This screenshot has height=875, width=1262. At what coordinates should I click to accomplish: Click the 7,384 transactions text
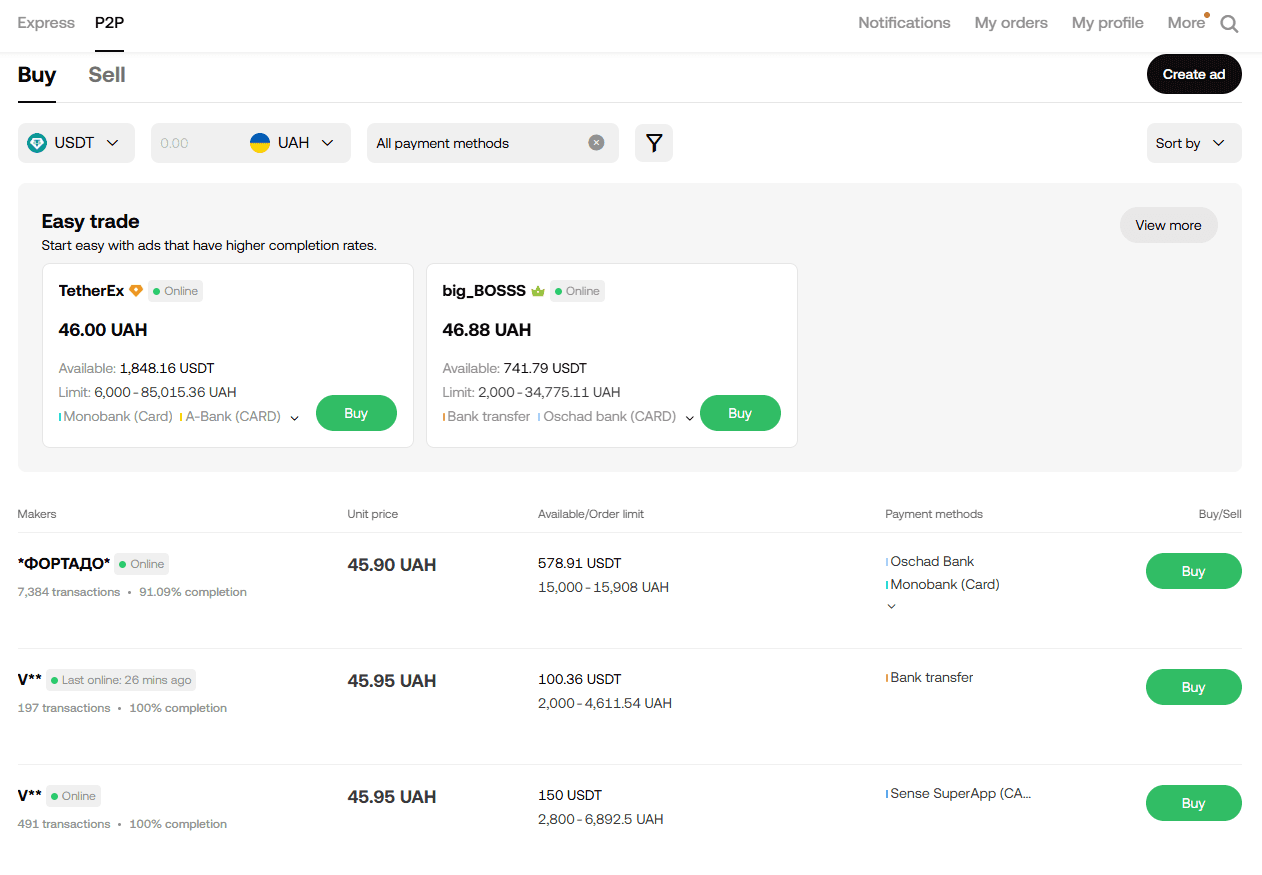69,592
